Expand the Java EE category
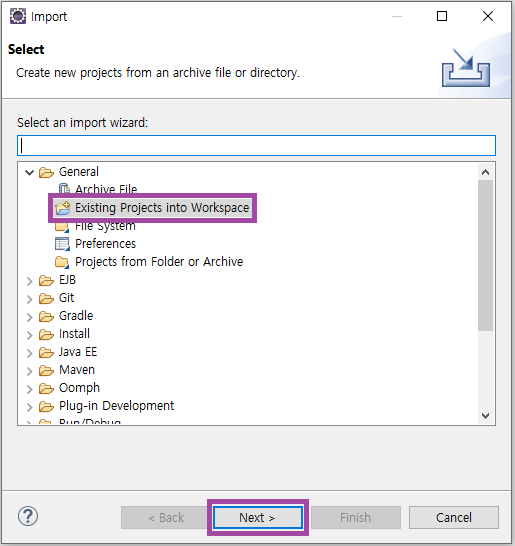The width and height of the screenshot is (515, 546). (30, 353)
